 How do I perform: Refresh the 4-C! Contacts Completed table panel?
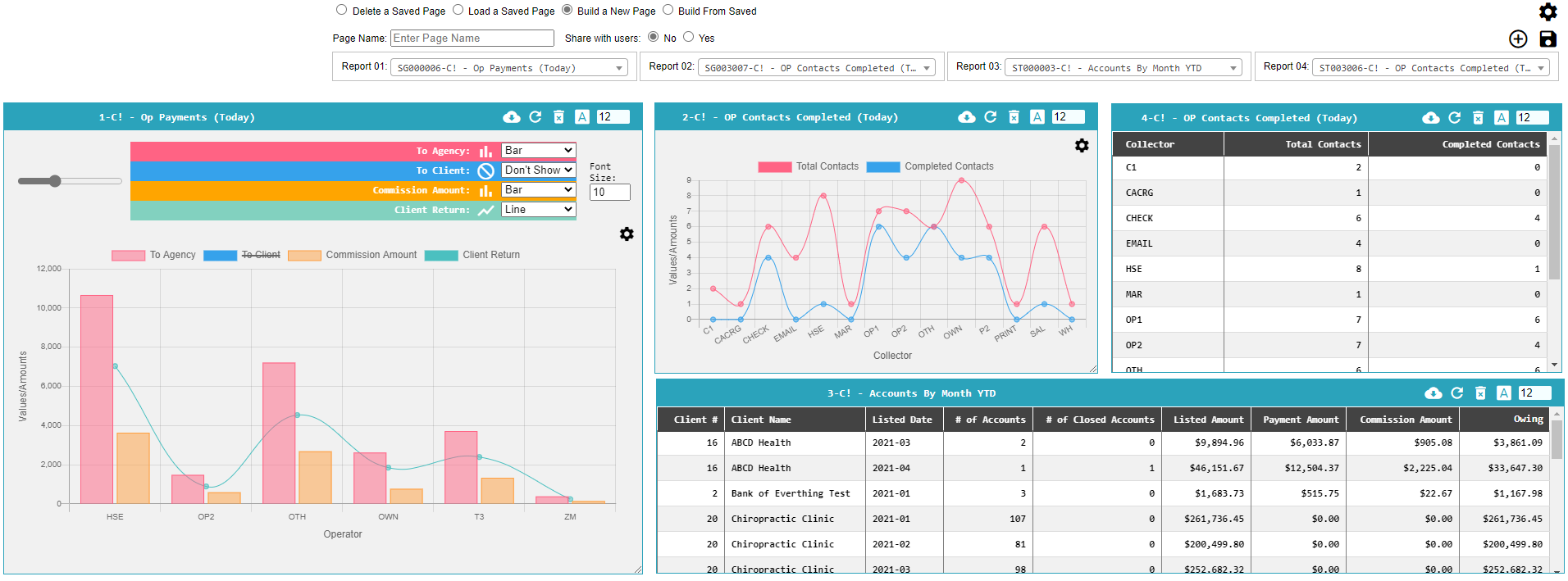click(1455, 118)
